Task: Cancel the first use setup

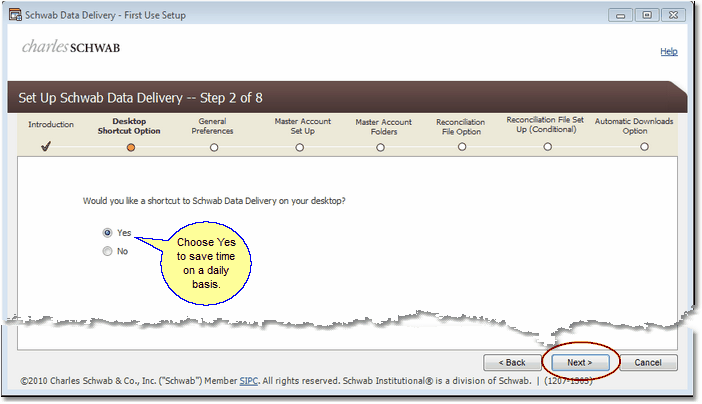Action: (x=648, y=362)
